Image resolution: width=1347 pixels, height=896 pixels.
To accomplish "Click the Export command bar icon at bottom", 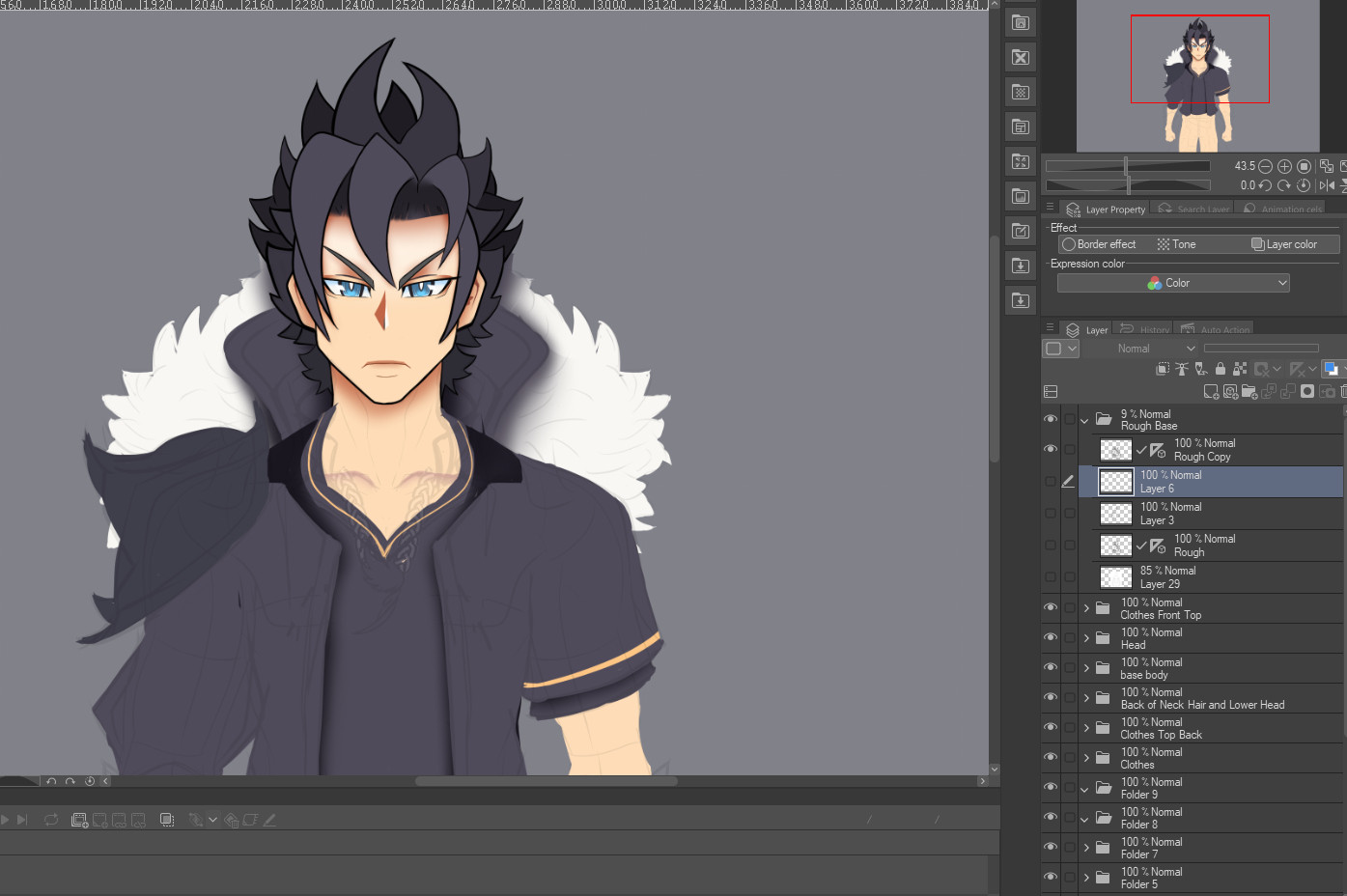I will (1021, 300).
